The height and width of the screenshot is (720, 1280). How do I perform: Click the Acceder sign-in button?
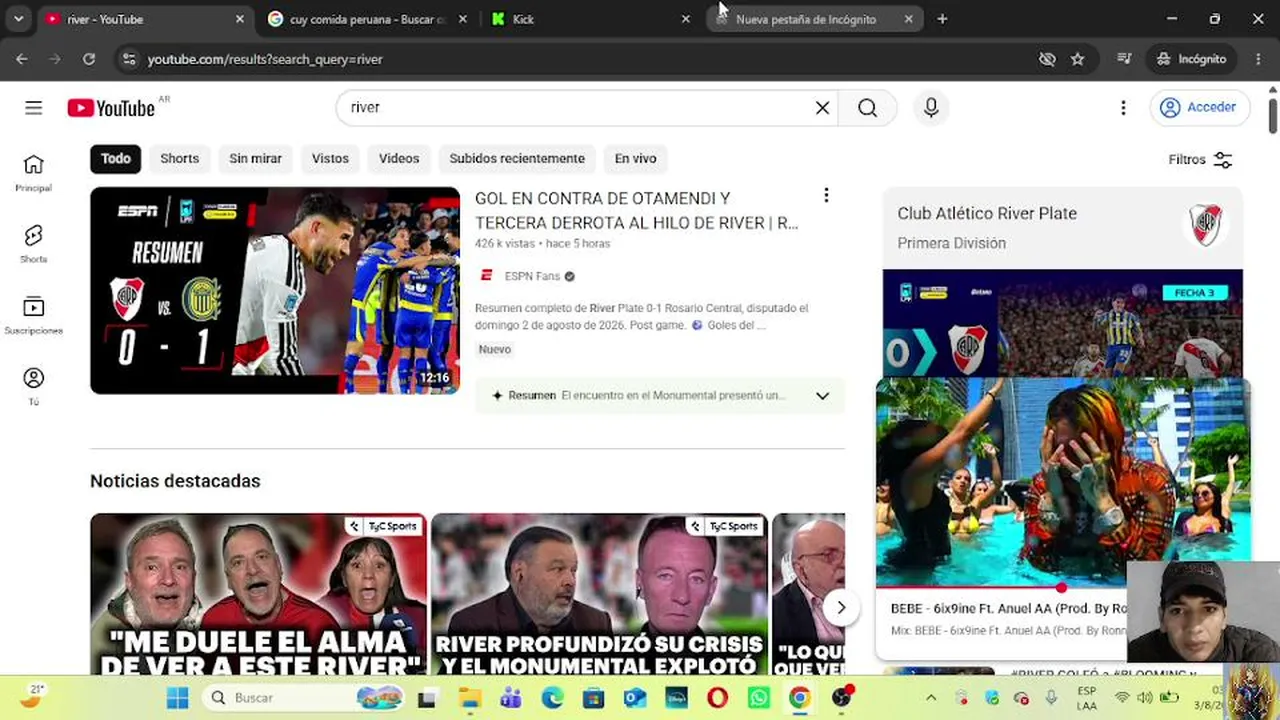tap(1200, 108)
